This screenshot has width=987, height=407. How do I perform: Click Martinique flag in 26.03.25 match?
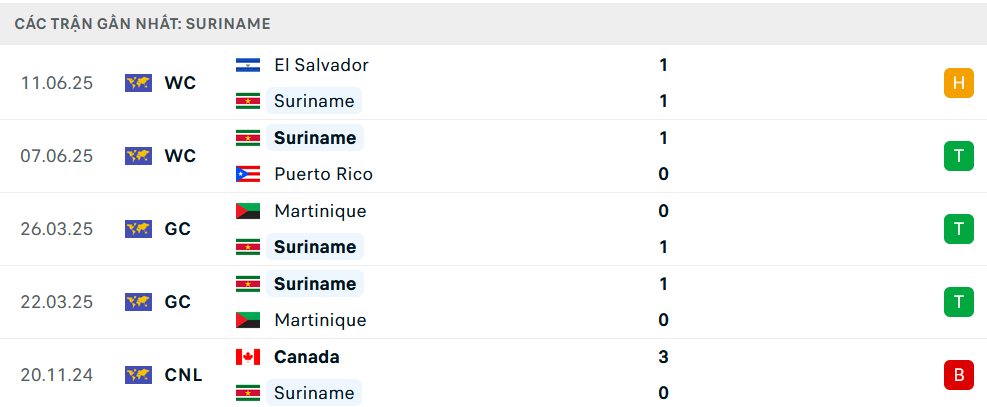(x=248, y=211)
